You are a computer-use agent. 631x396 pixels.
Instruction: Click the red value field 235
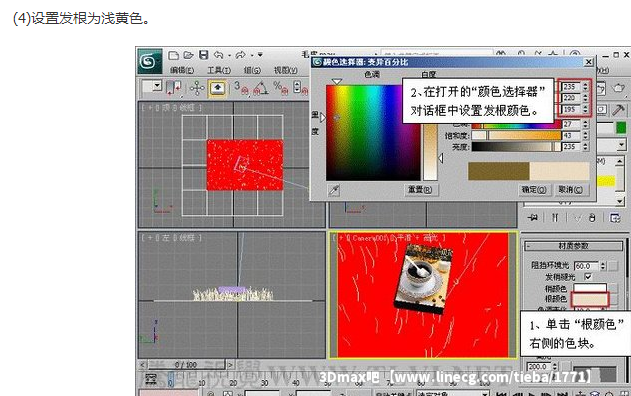pyautogui.click(x=571, y=87)
